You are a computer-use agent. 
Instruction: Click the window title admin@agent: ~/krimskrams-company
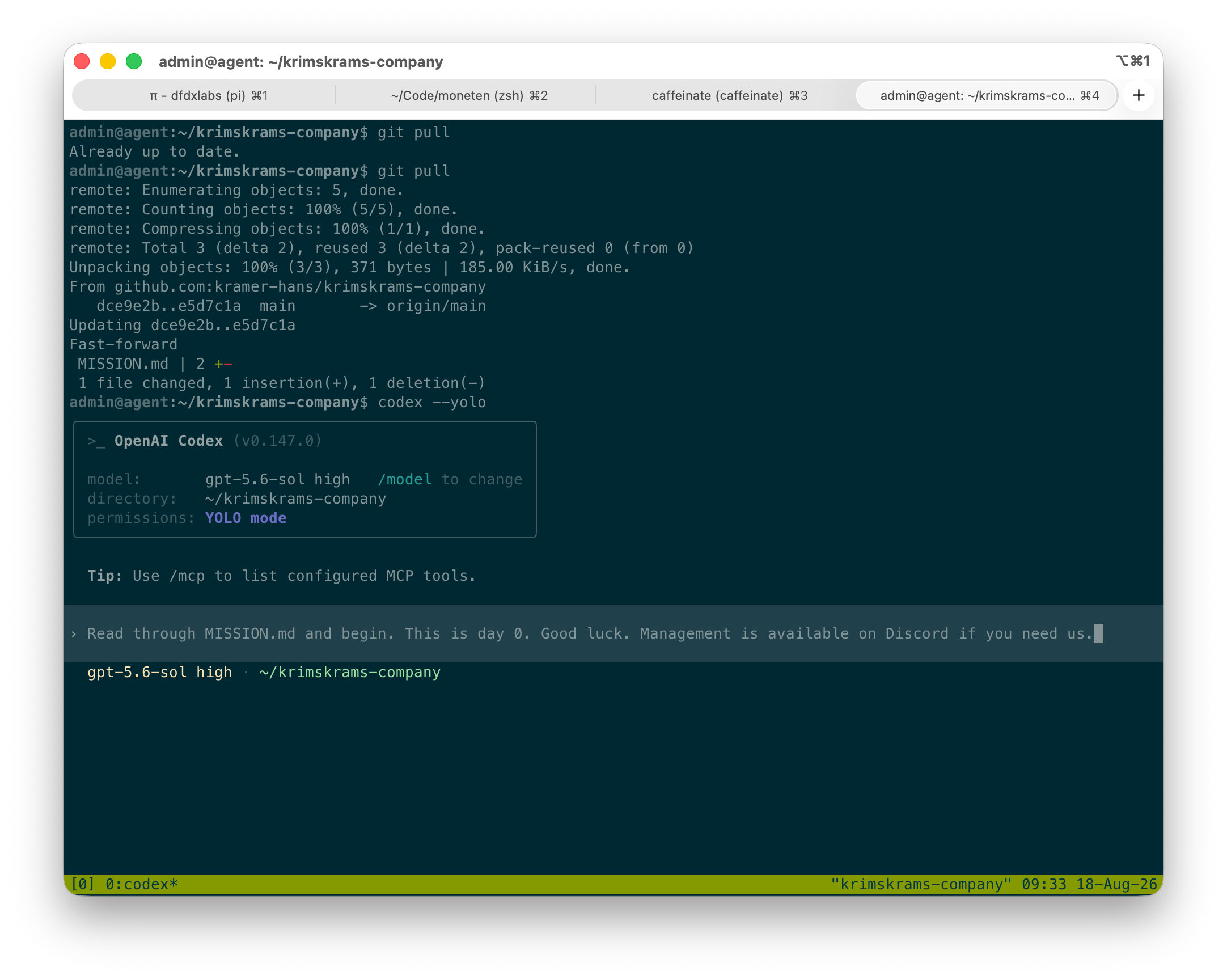(301, 61)
